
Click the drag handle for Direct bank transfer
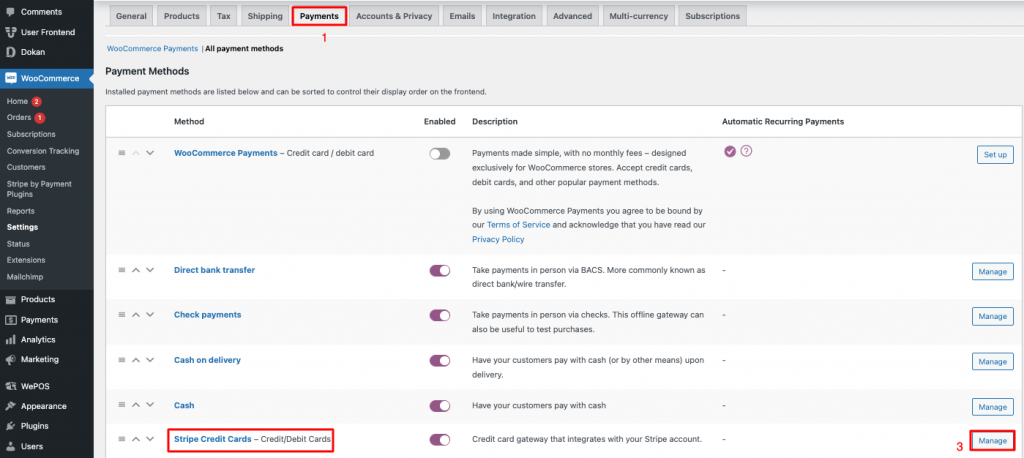pyautogui.click(x=121, y=270)
